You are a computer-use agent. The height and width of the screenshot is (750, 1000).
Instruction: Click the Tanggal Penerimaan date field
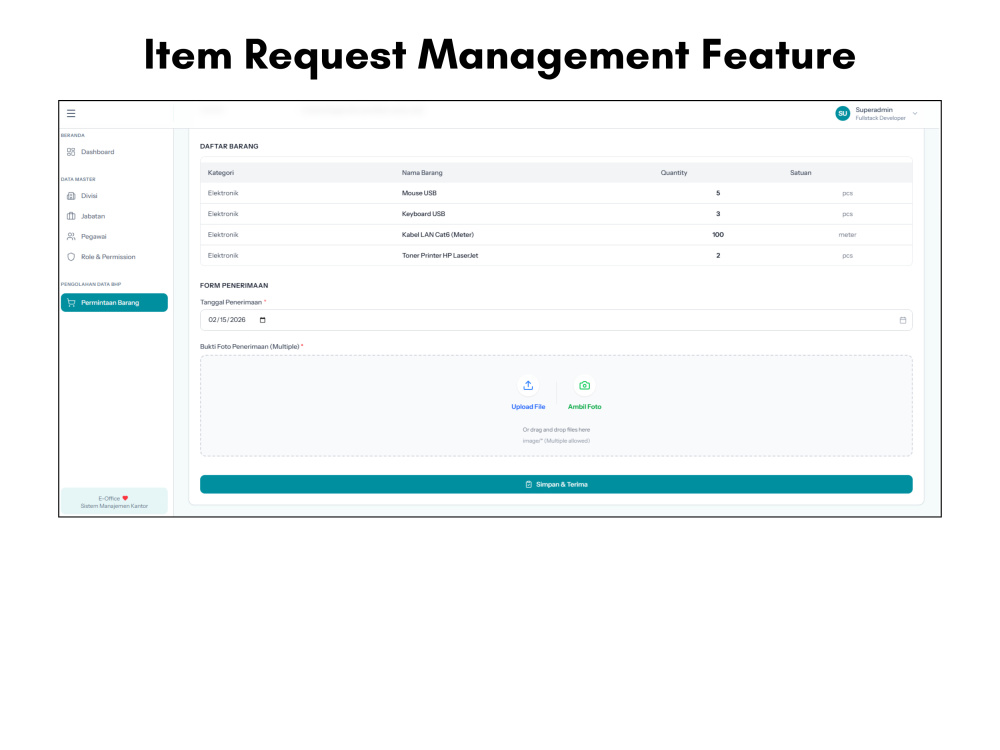(556, 320)
